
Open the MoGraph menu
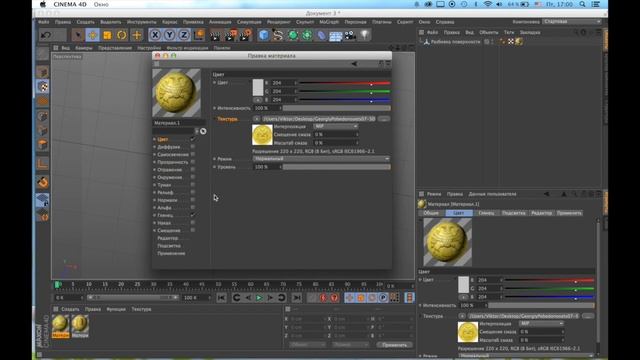tap(329, 22)
